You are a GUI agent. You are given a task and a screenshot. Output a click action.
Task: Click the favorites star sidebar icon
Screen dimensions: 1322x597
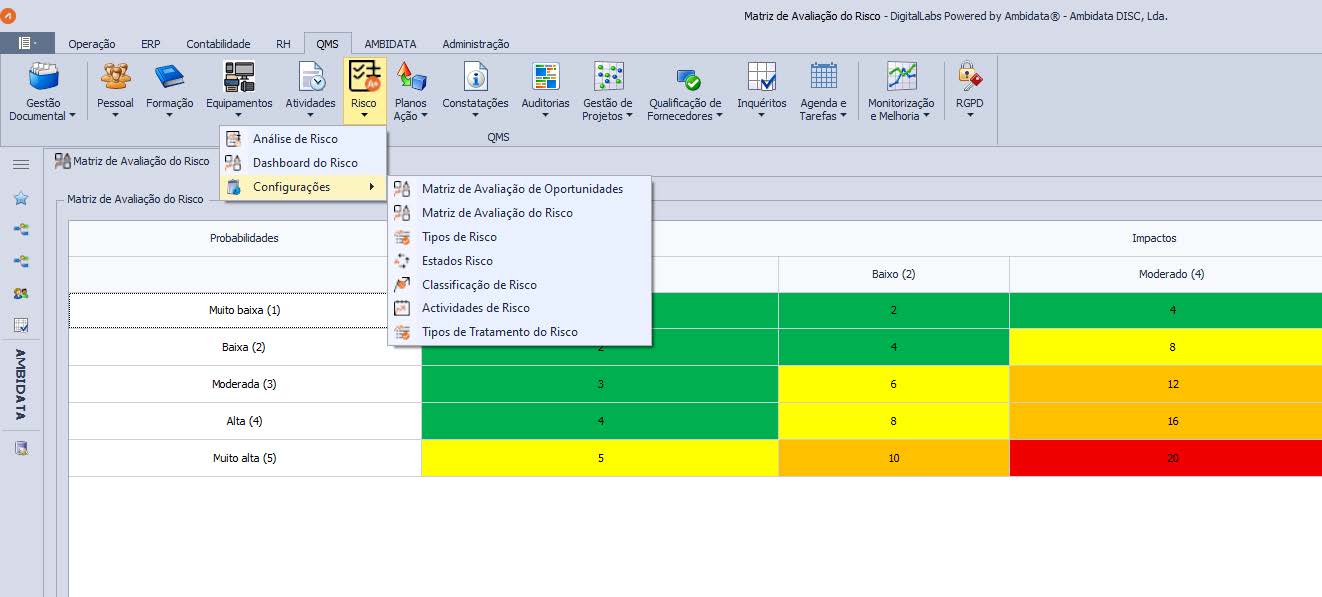click(x=21, y=198)
